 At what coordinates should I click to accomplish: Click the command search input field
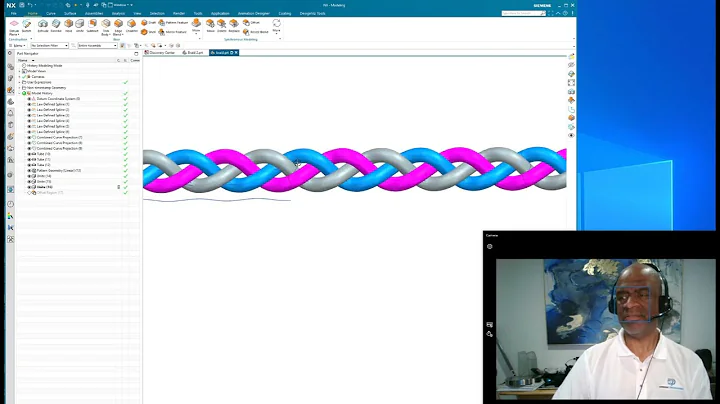(x=521, y=13)
